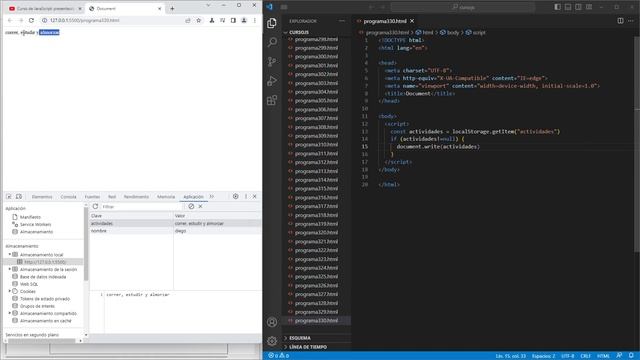Open programa312.html in the explorer

click(316, 162)
